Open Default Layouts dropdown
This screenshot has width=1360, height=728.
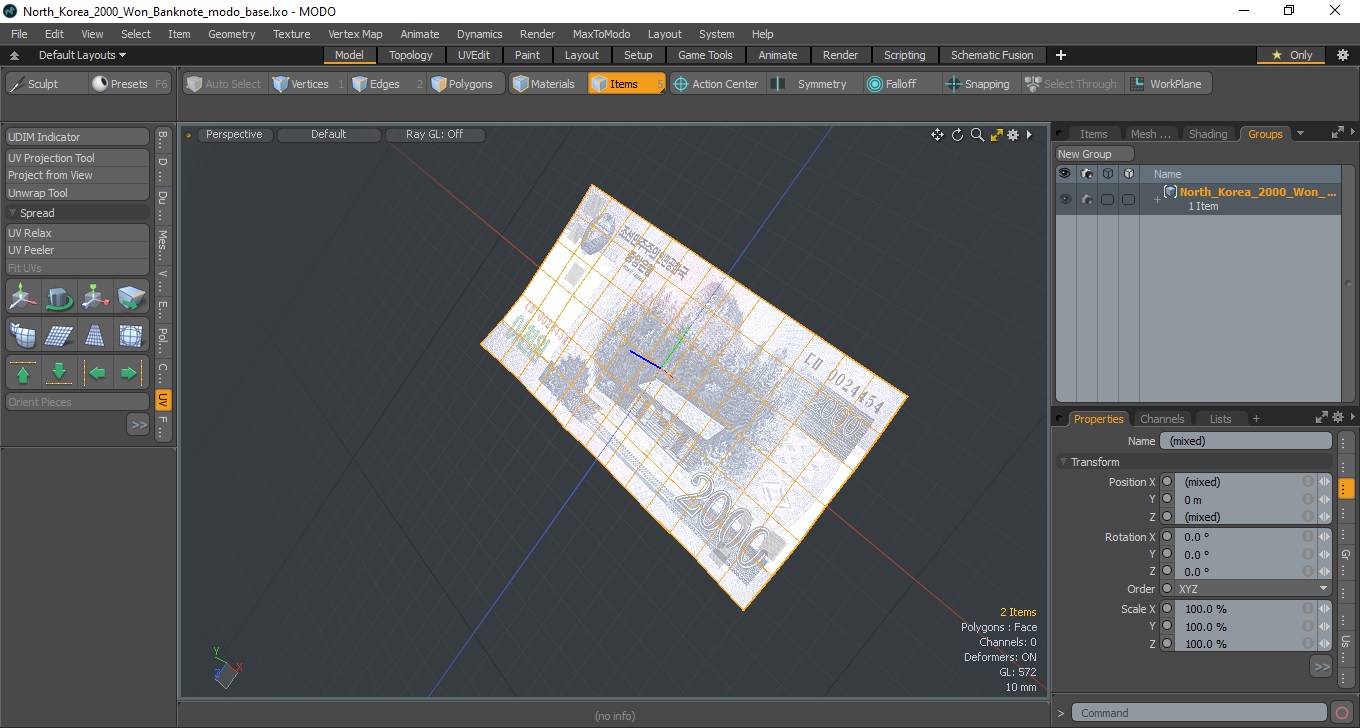click(82, 55)
